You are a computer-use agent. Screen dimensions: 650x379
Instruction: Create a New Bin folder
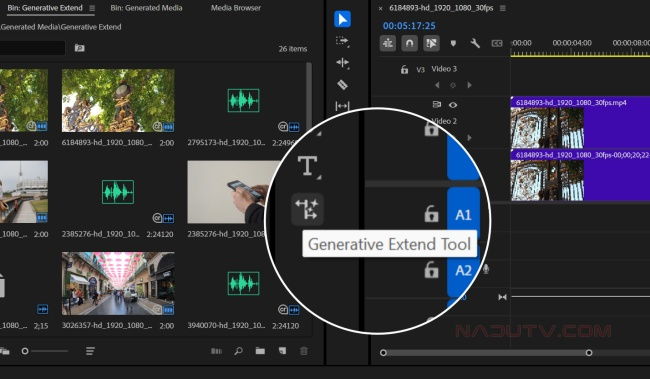260,351
